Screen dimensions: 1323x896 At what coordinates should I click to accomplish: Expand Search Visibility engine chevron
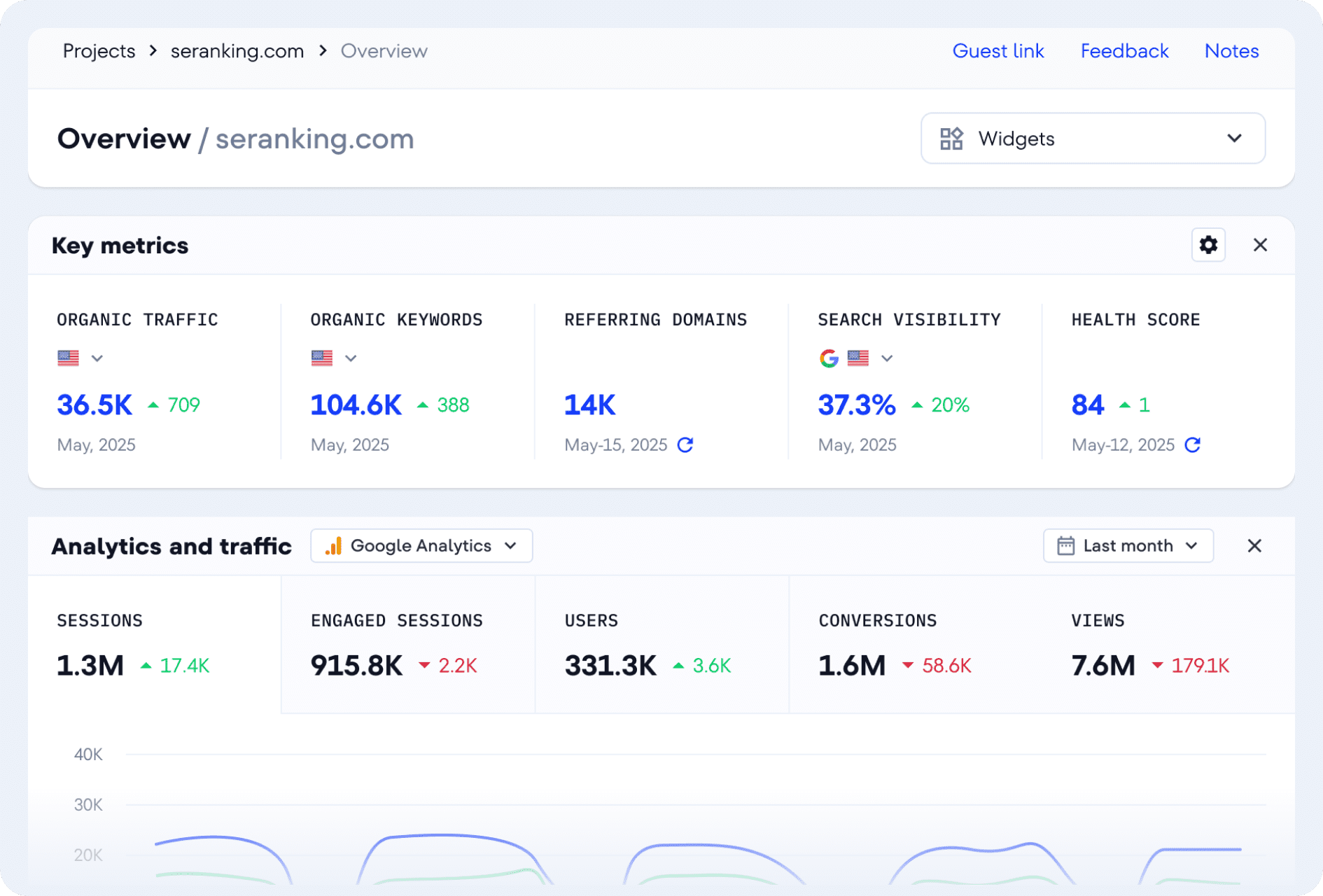887,358
